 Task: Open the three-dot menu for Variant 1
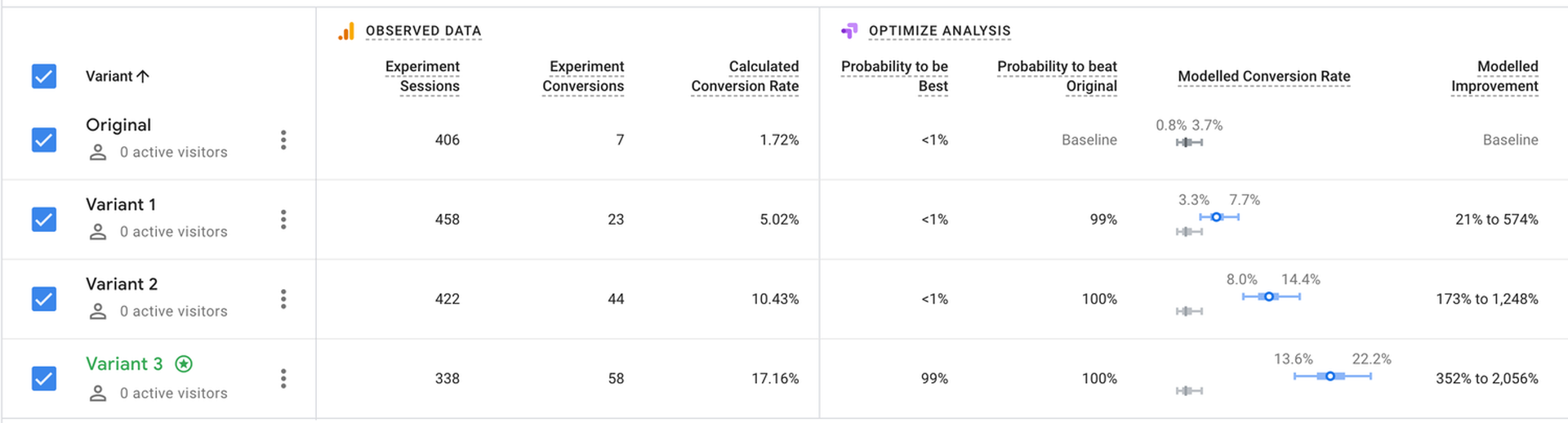(x=283, y=219)
